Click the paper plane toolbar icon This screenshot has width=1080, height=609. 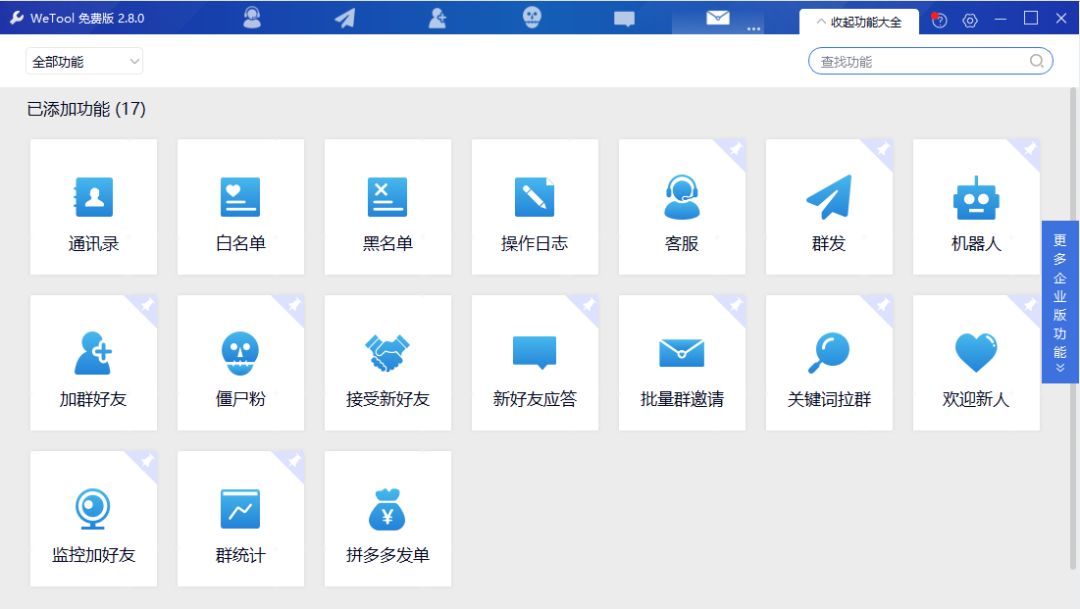(345, 18)
